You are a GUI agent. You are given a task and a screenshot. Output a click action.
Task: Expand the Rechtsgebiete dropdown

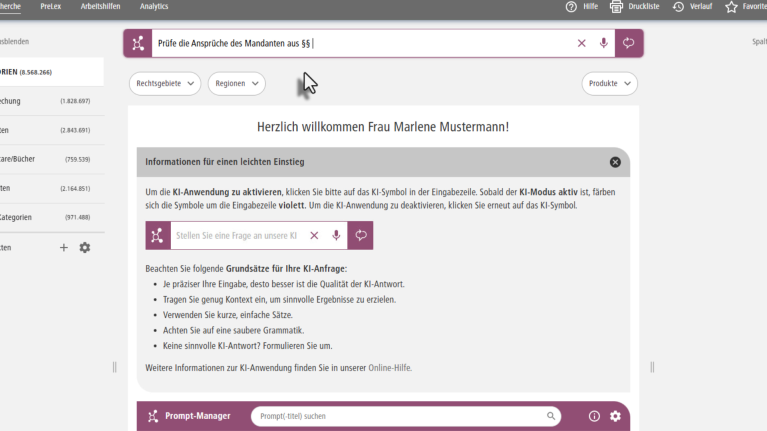click(165, 84)
